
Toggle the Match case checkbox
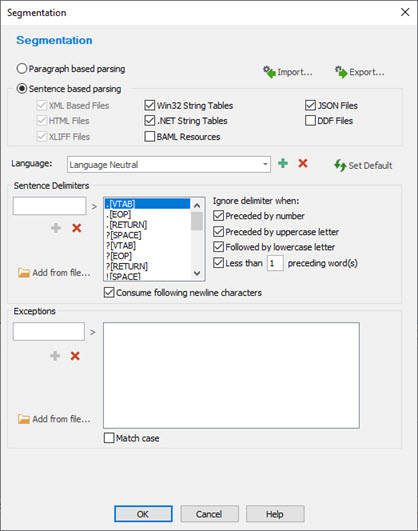pos(109,438)
